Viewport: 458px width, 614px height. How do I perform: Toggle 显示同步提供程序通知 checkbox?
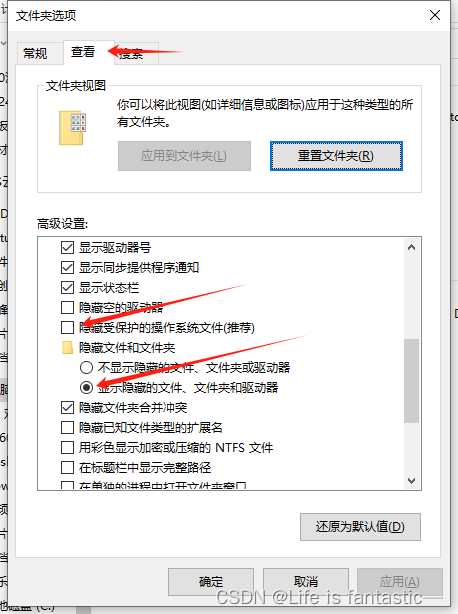(x=67, y=267)
